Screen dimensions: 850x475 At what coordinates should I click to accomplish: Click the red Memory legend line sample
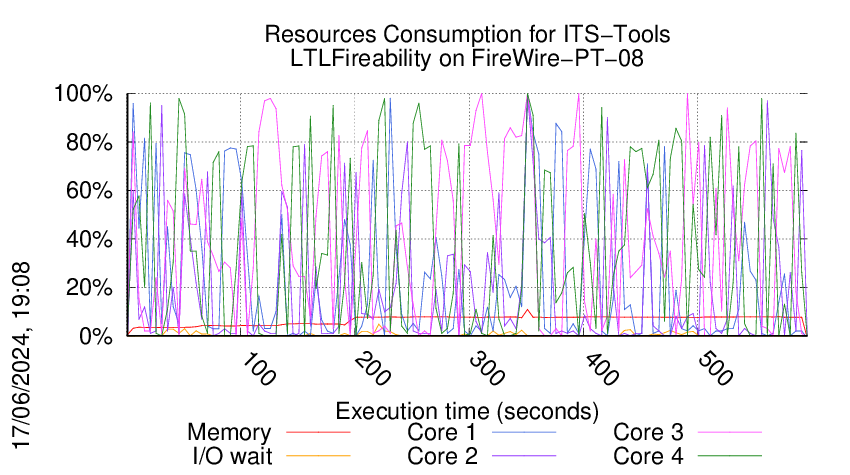pos(318,432)
